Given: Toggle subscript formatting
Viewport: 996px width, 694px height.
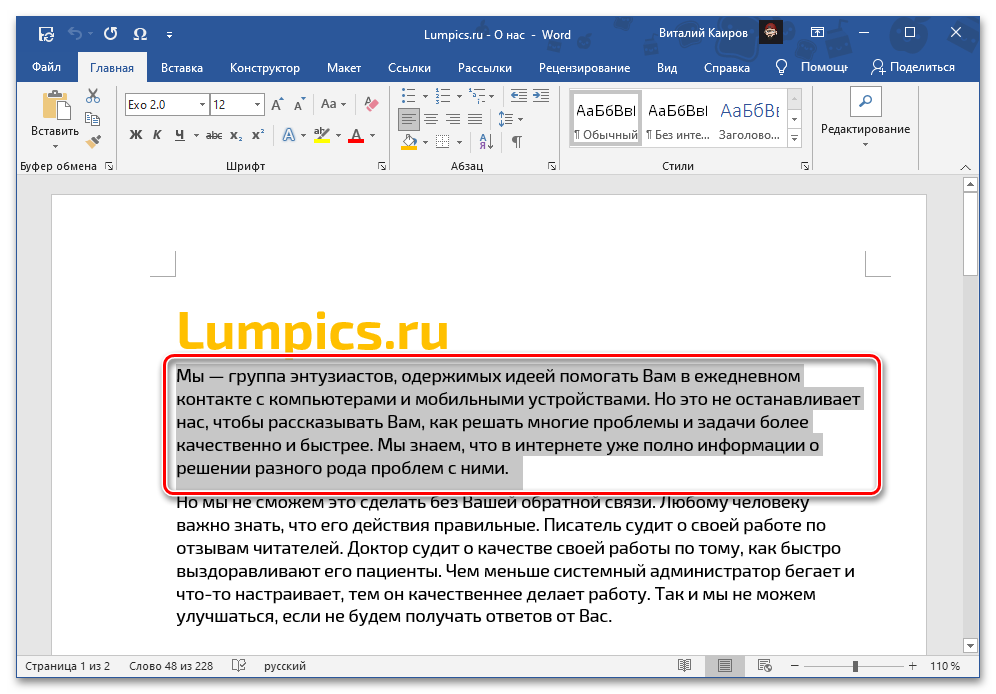Looking at the screenshot, I should 236,135.
